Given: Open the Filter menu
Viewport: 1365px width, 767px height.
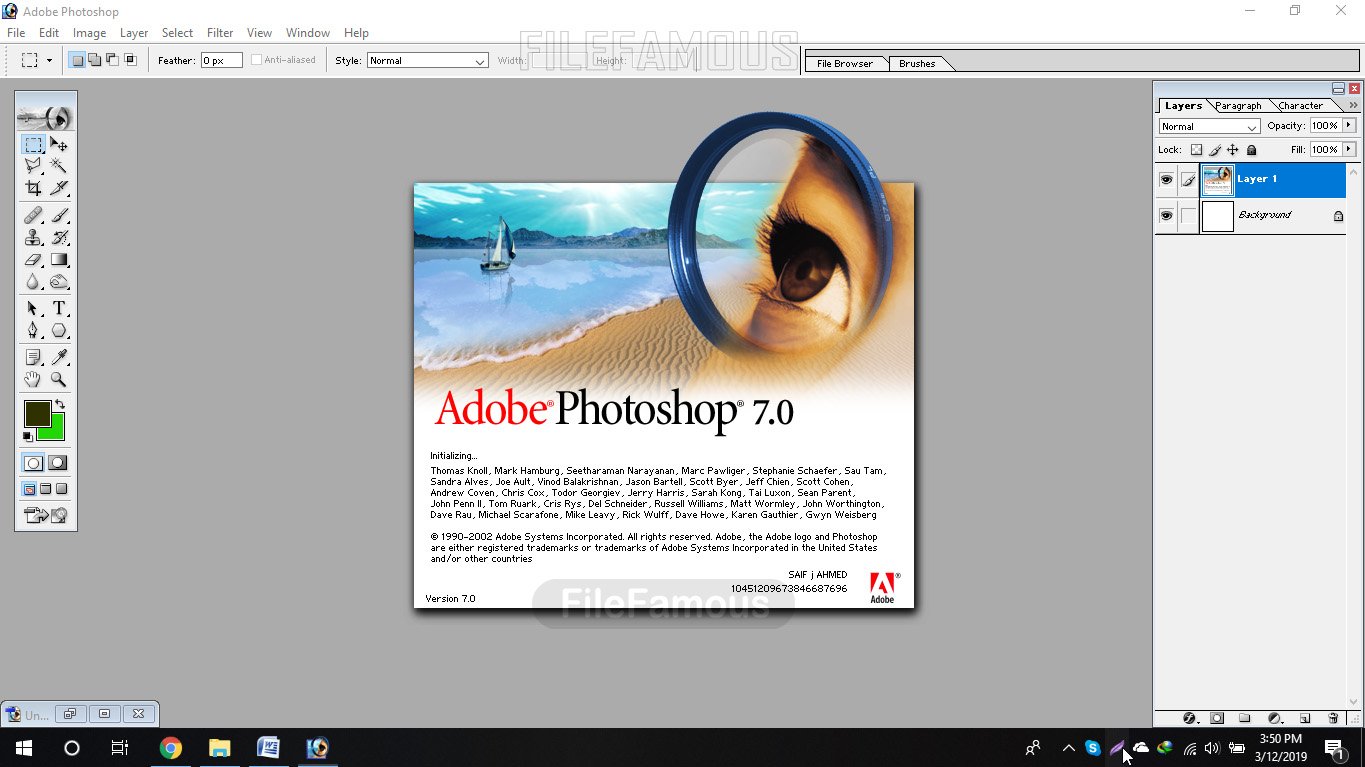Looking at the screenshot, I should coord(220,33).
